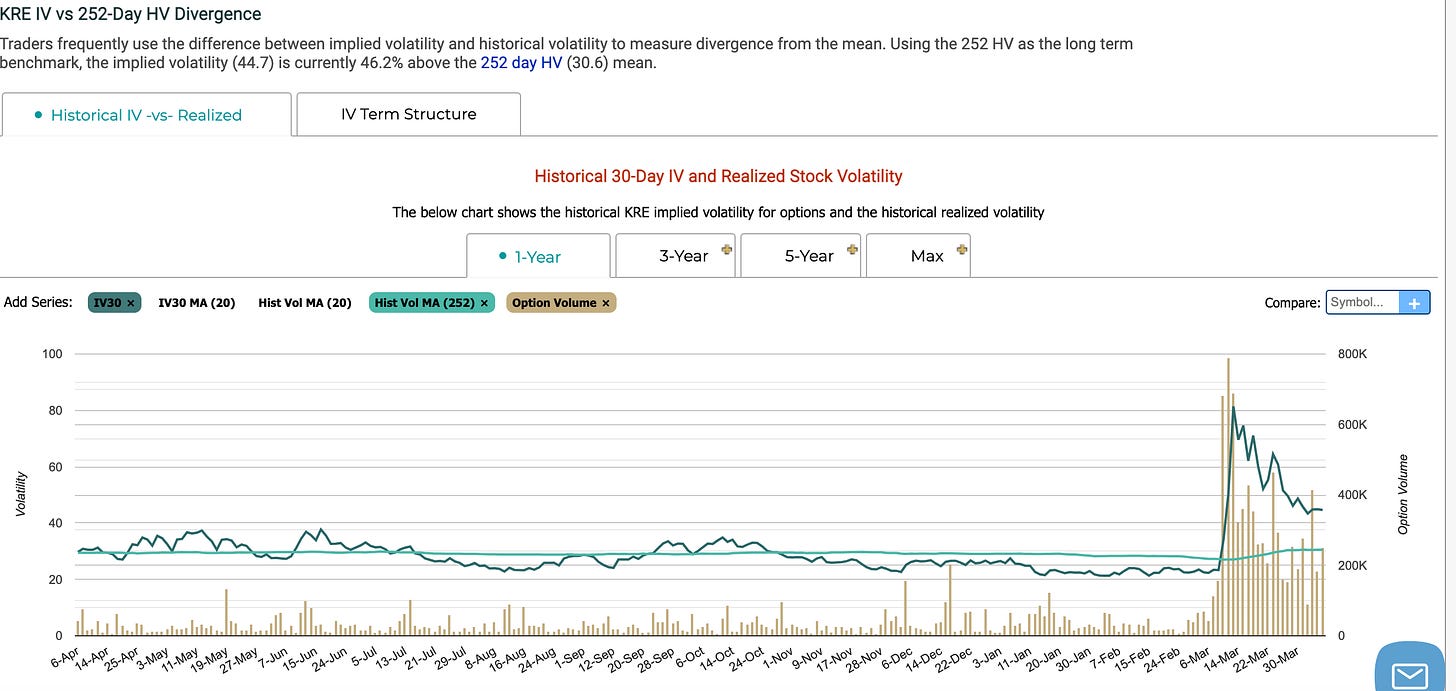Click the Compare: label

(x=1292, y=303)
